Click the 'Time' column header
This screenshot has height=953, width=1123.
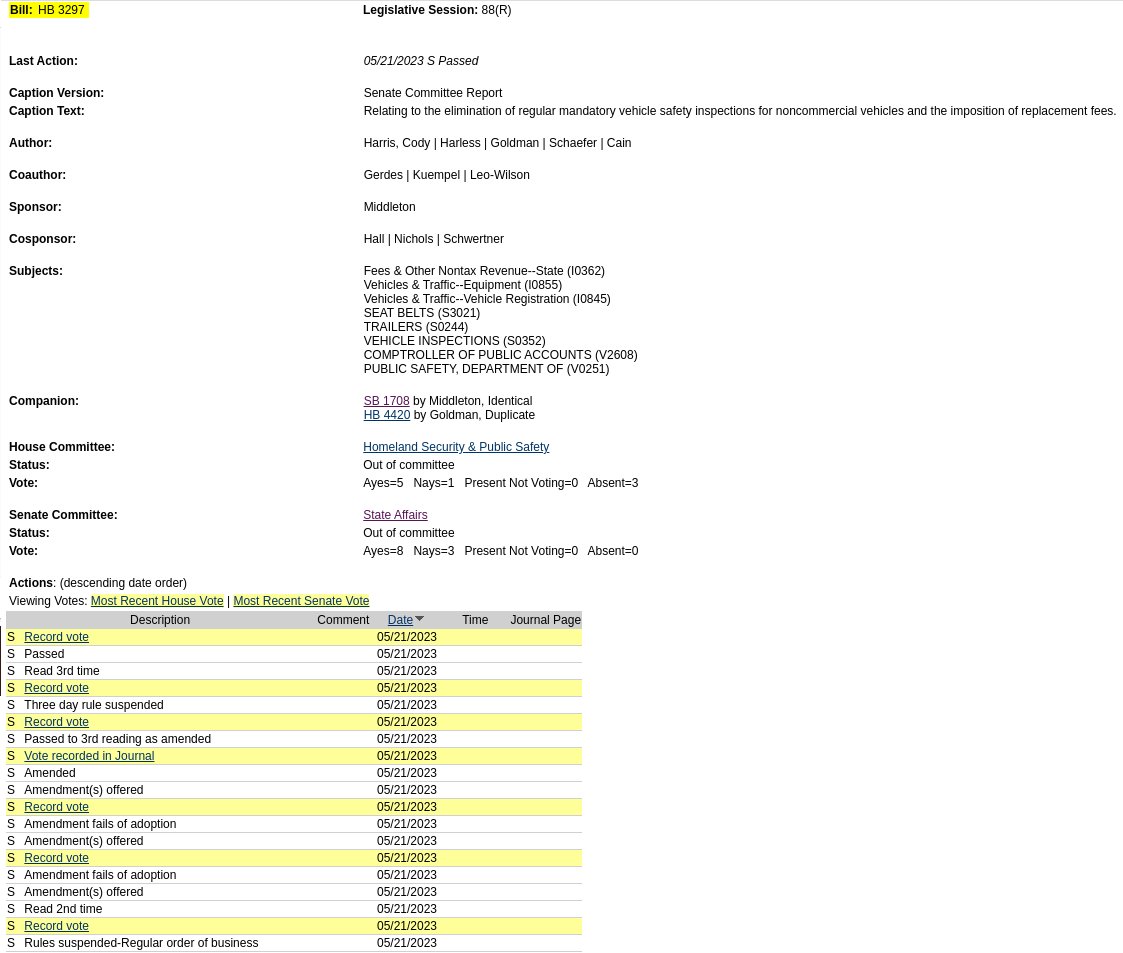point(475,620)
